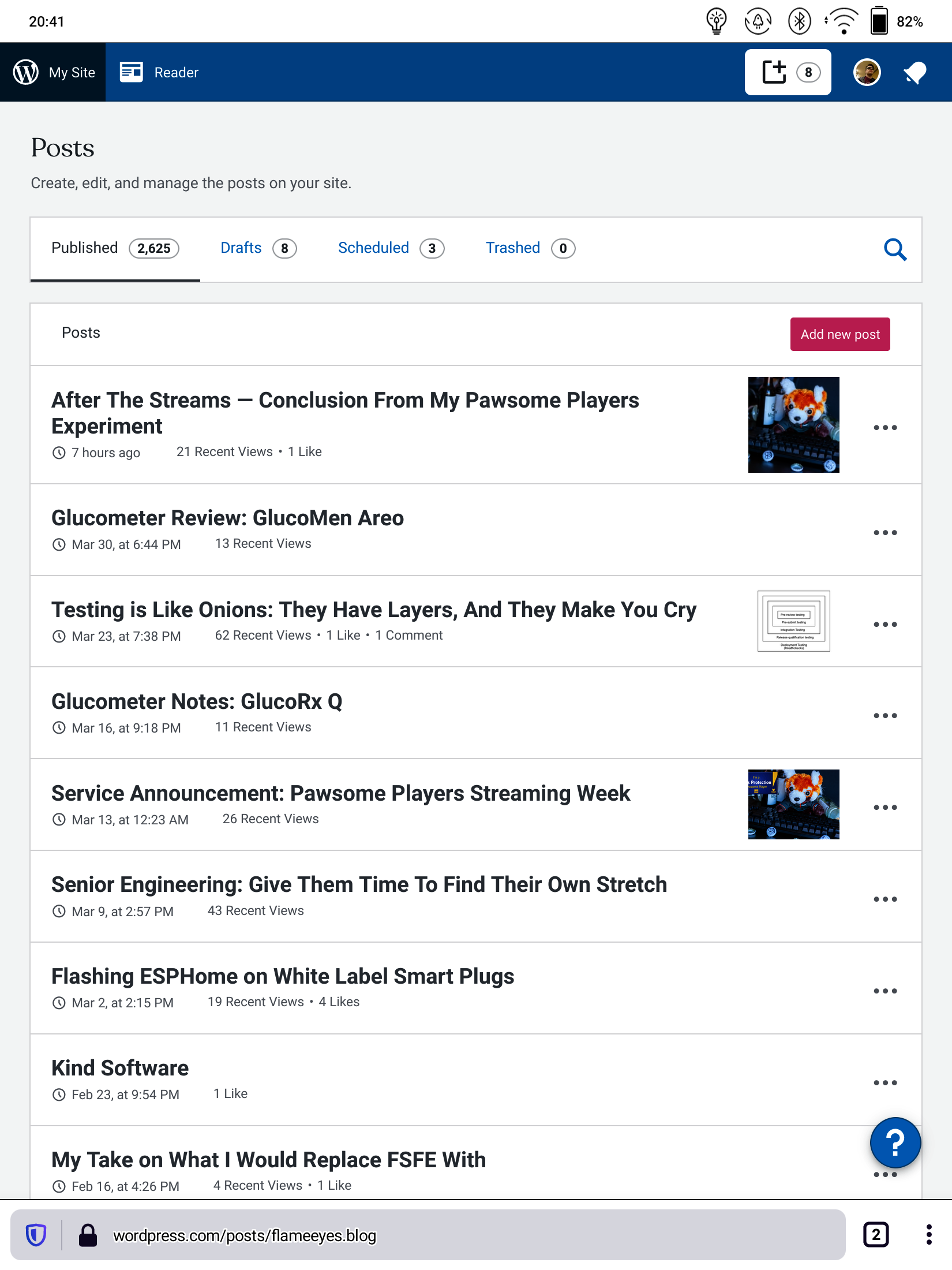Viewport: 952px width, 1270px height.
Task: Open actions menu for Flashing ESPHome post
Action: [x=885, y=991]
